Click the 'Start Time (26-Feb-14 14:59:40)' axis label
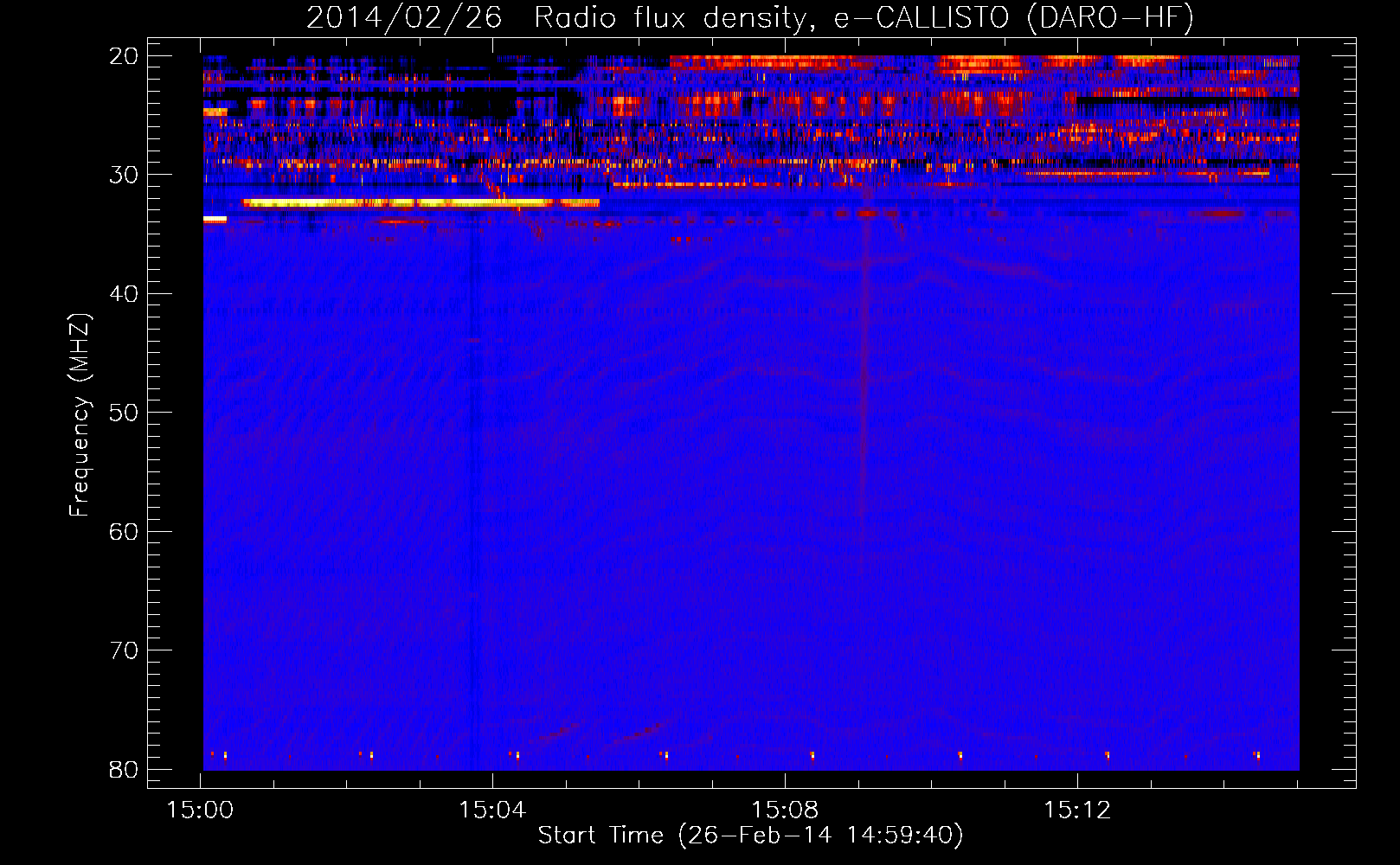Viewport: 1400px width, 865px height. pos(750,836)
